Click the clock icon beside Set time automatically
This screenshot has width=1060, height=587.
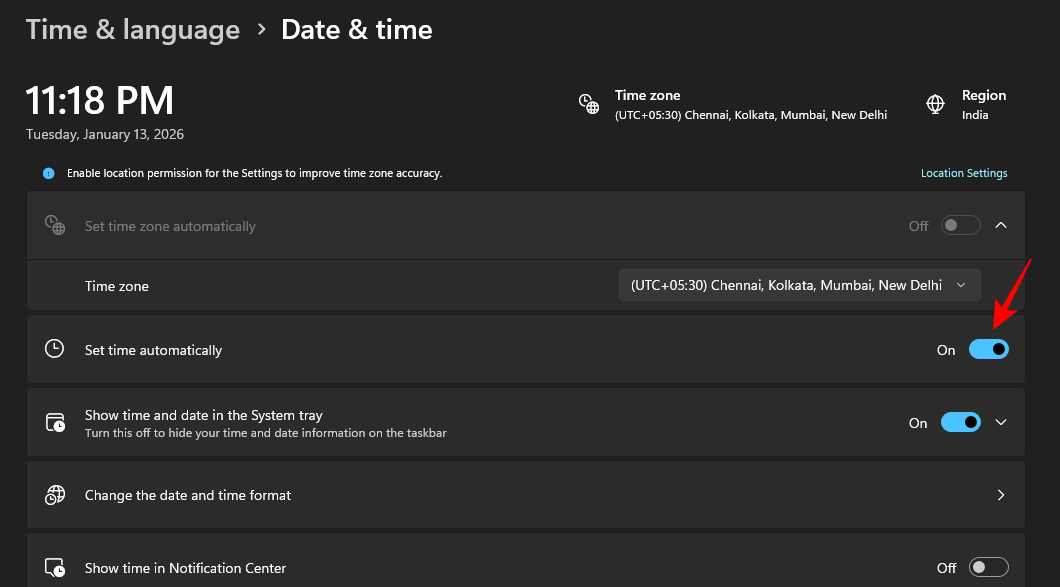(55, 350)
